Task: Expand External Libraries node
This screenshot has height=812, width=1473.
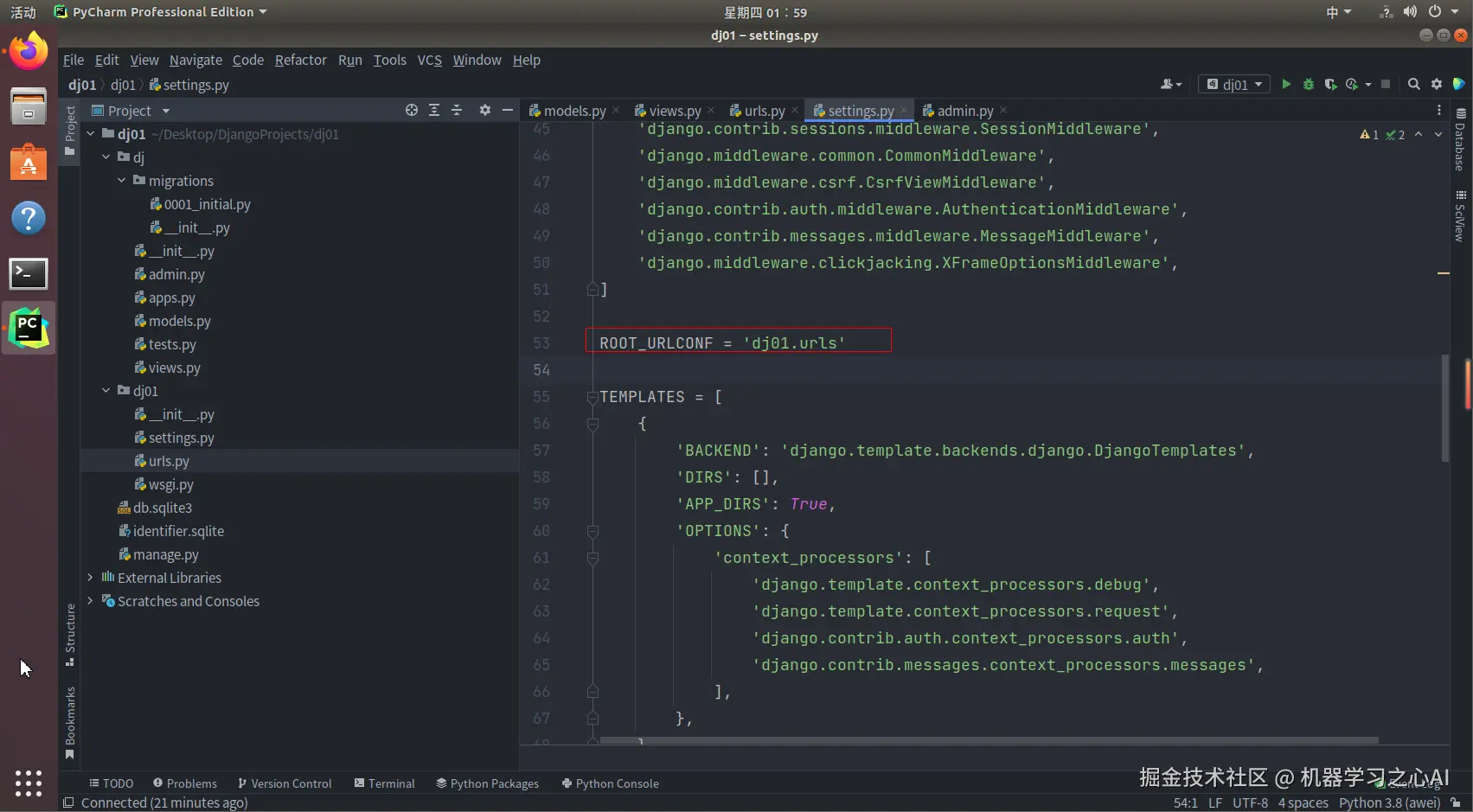Action: click(x=90, y=578)
